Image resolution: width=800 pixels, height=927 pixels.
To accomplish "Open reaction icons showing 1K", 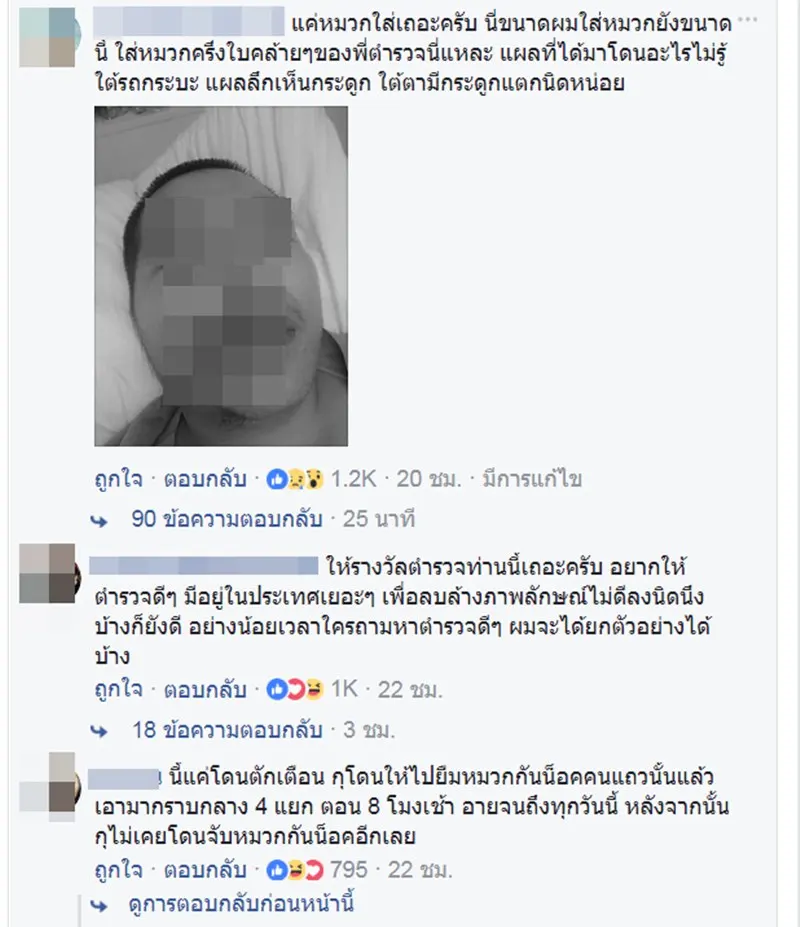I will click(312, 689).
